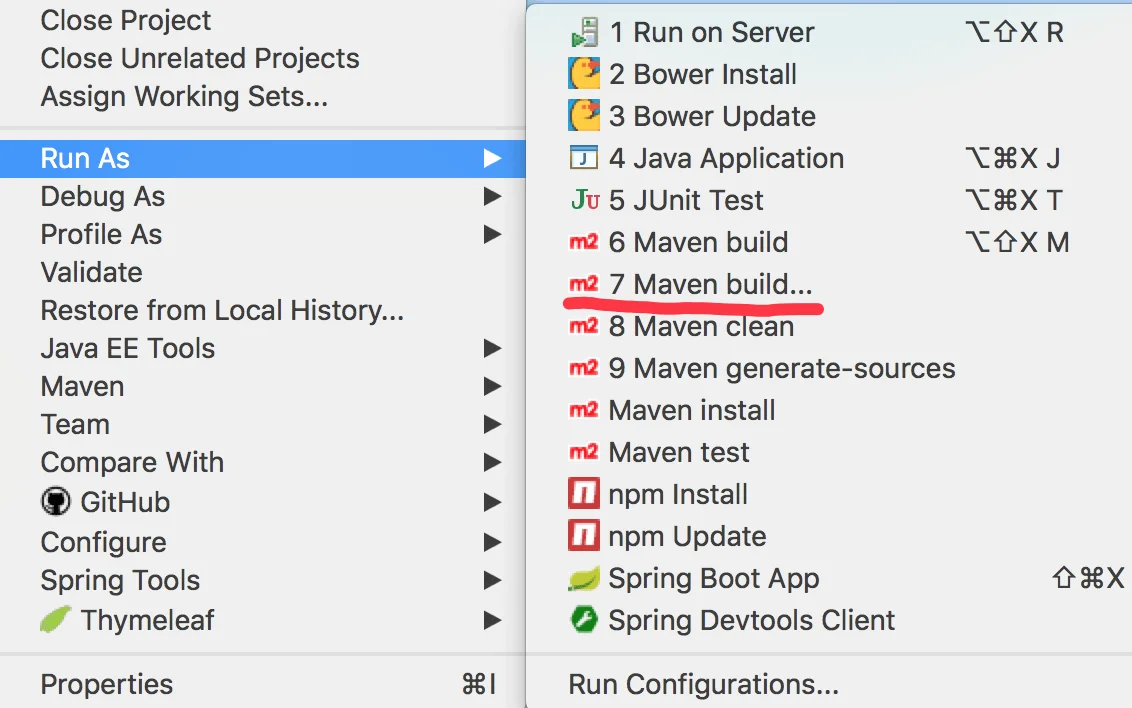Viewport: 1132px width, 708px height.
Task: Click the npm Install icon
Action: (x=584, y=494)
